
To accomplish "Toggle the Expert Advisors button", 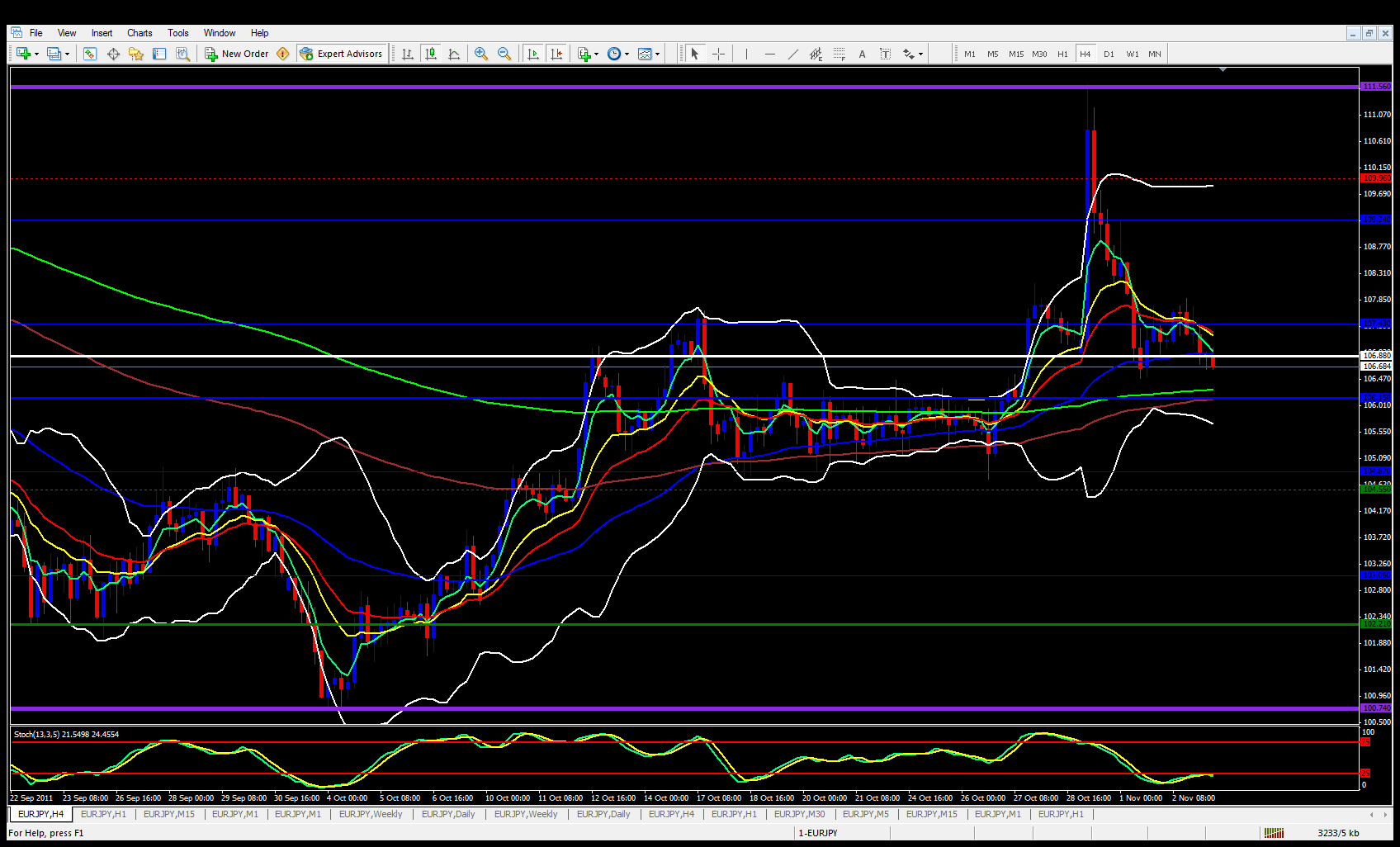I will click(342, 54).
